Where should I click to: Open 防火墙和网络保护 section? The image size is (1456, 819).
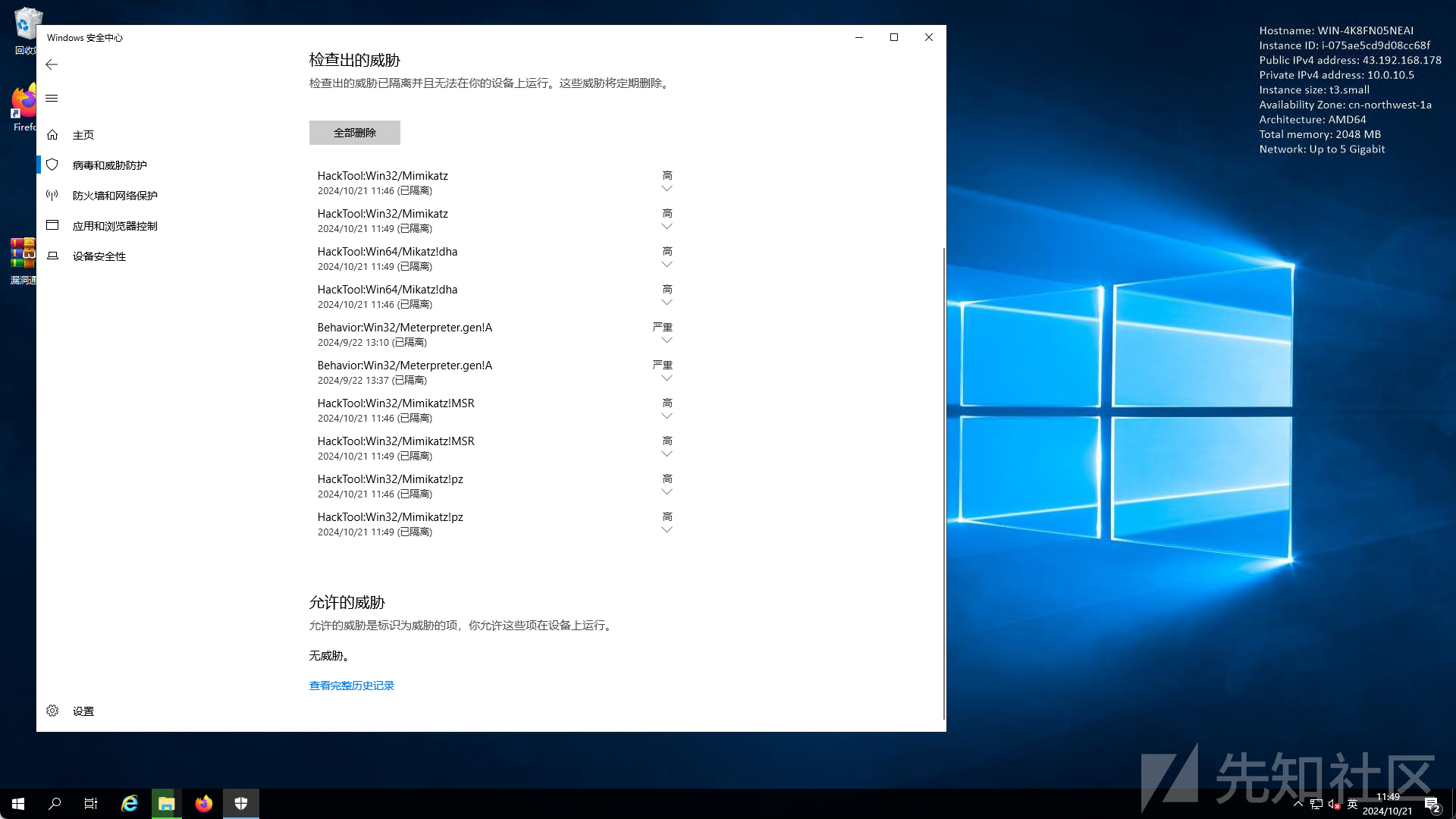click(115, 196)
